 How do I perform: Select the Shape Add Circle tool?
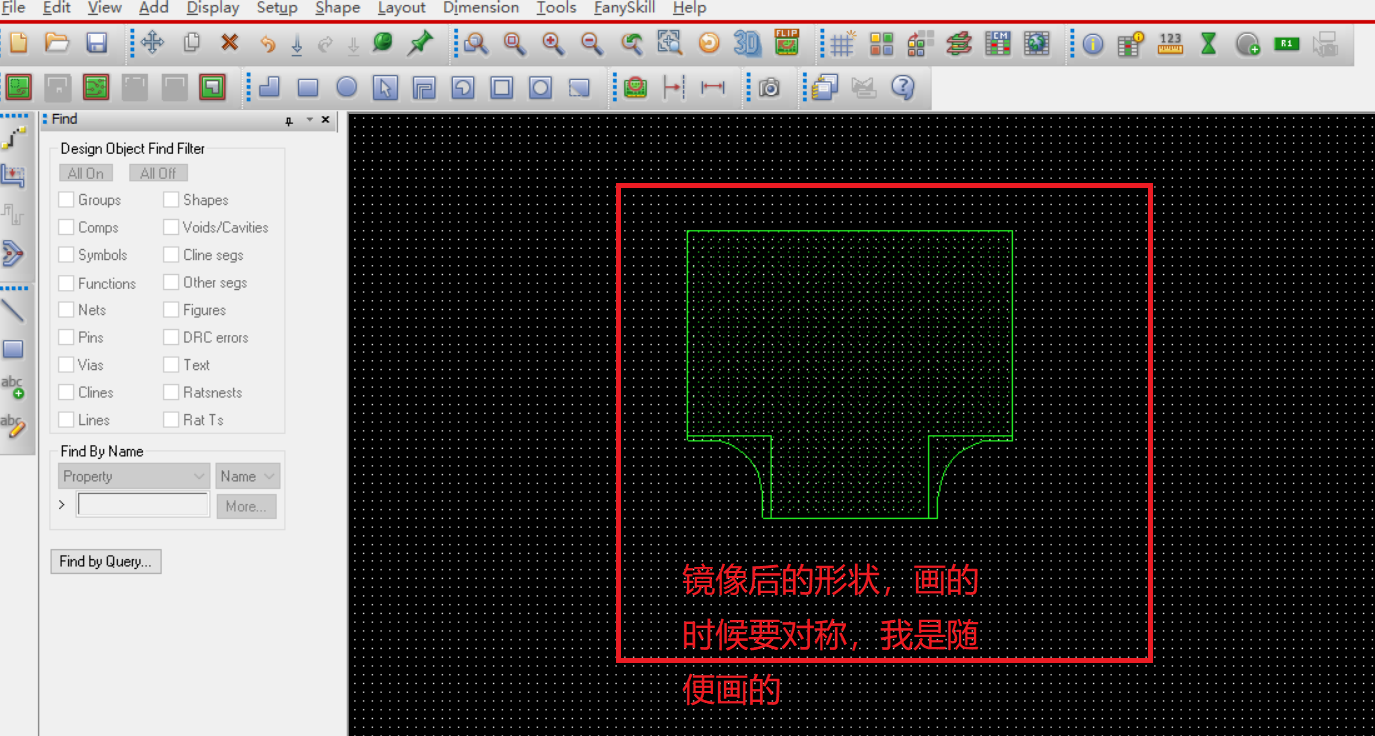pyautogui.click(x=346, y=88)
